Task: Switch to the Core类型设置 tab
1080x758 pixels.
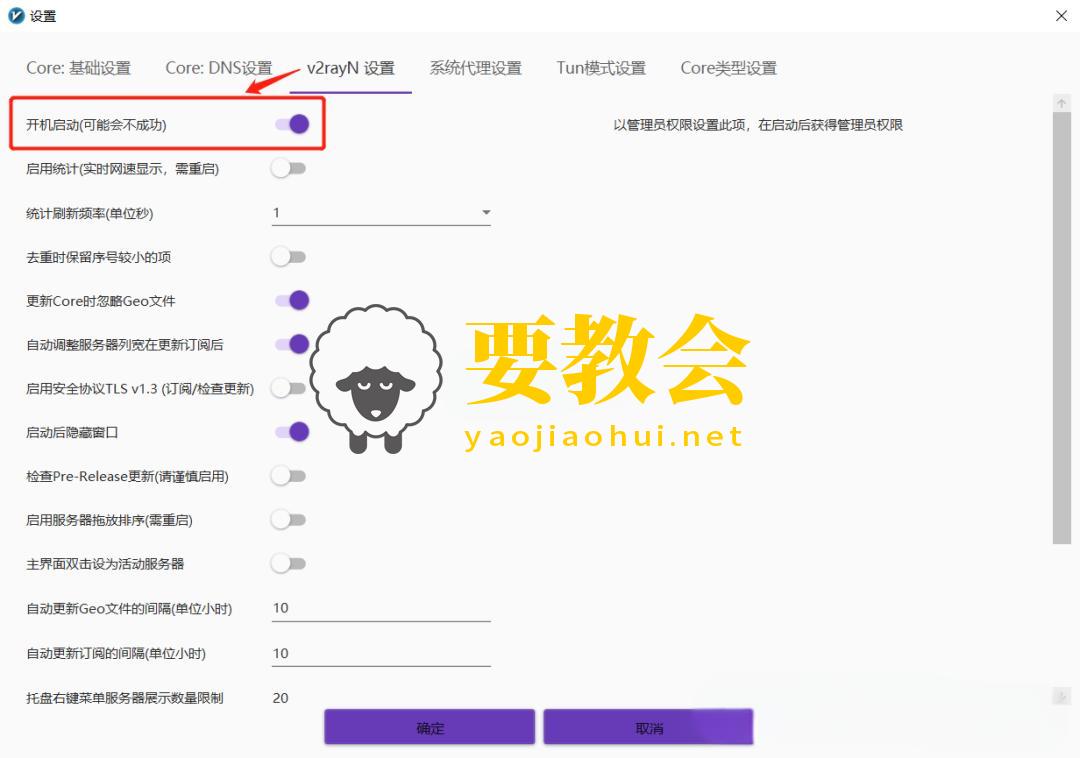Action: (x=729, y=68)
